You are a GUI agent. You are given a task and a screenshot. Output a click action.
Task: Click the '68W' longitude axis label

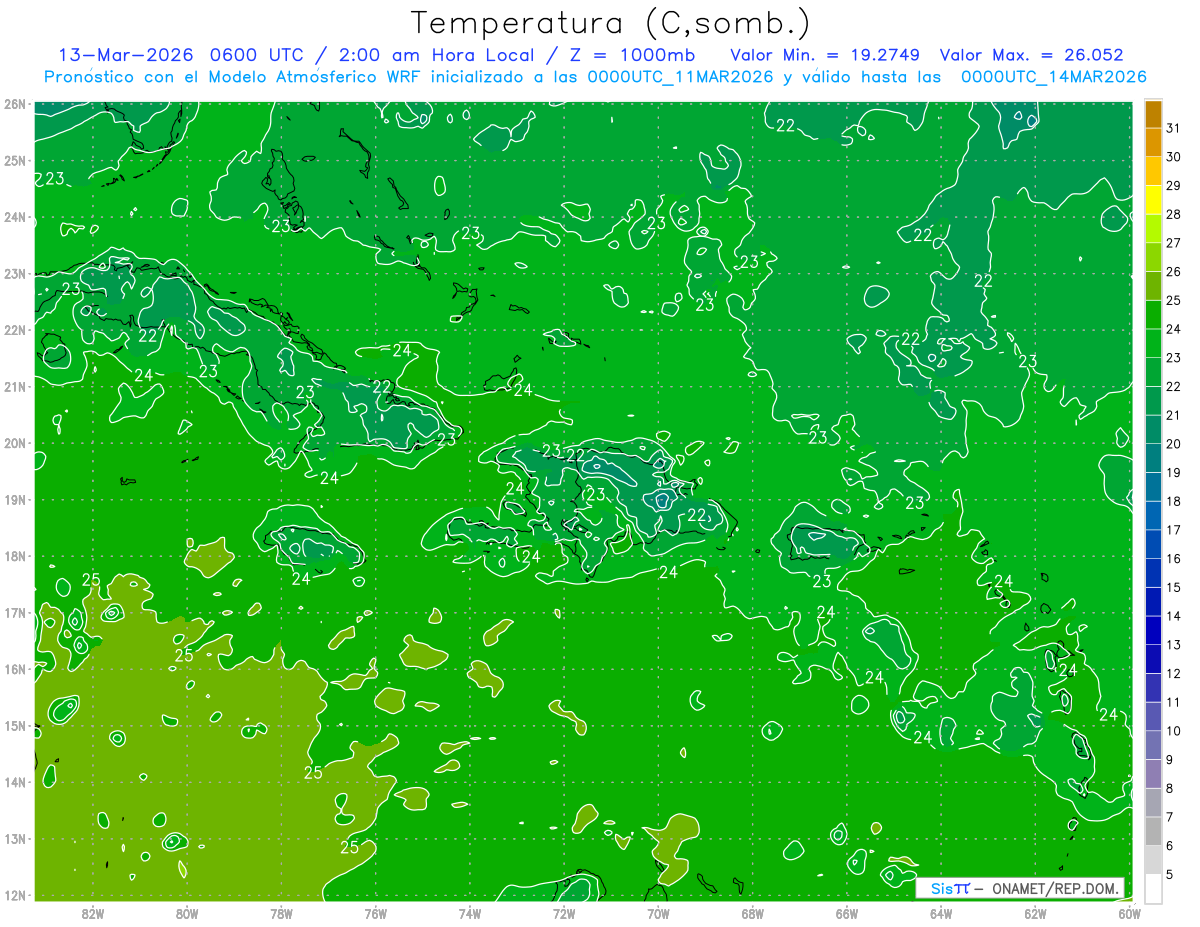tap(753, 913)
